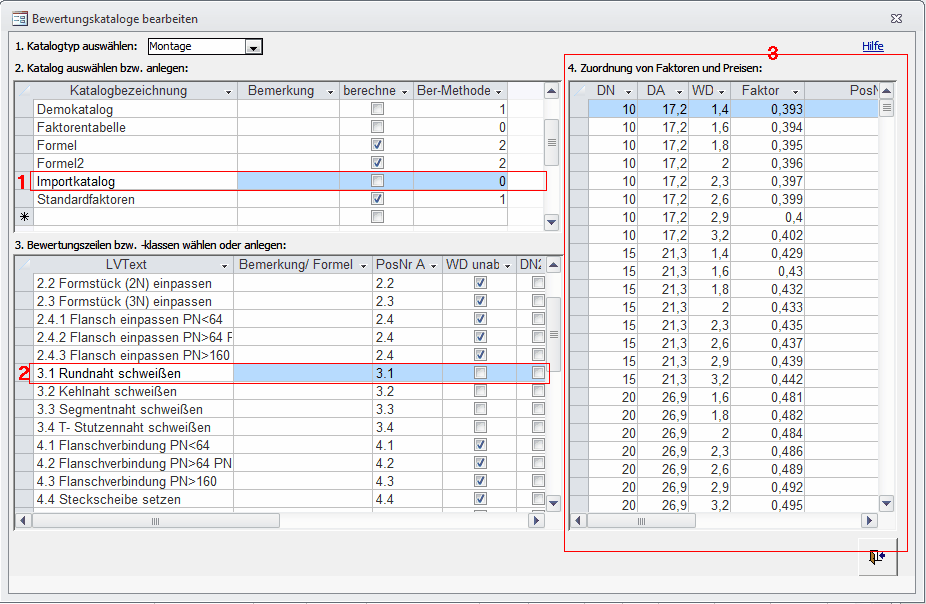Enable the berechne checkbox for Demokatalog

(377, 109)
